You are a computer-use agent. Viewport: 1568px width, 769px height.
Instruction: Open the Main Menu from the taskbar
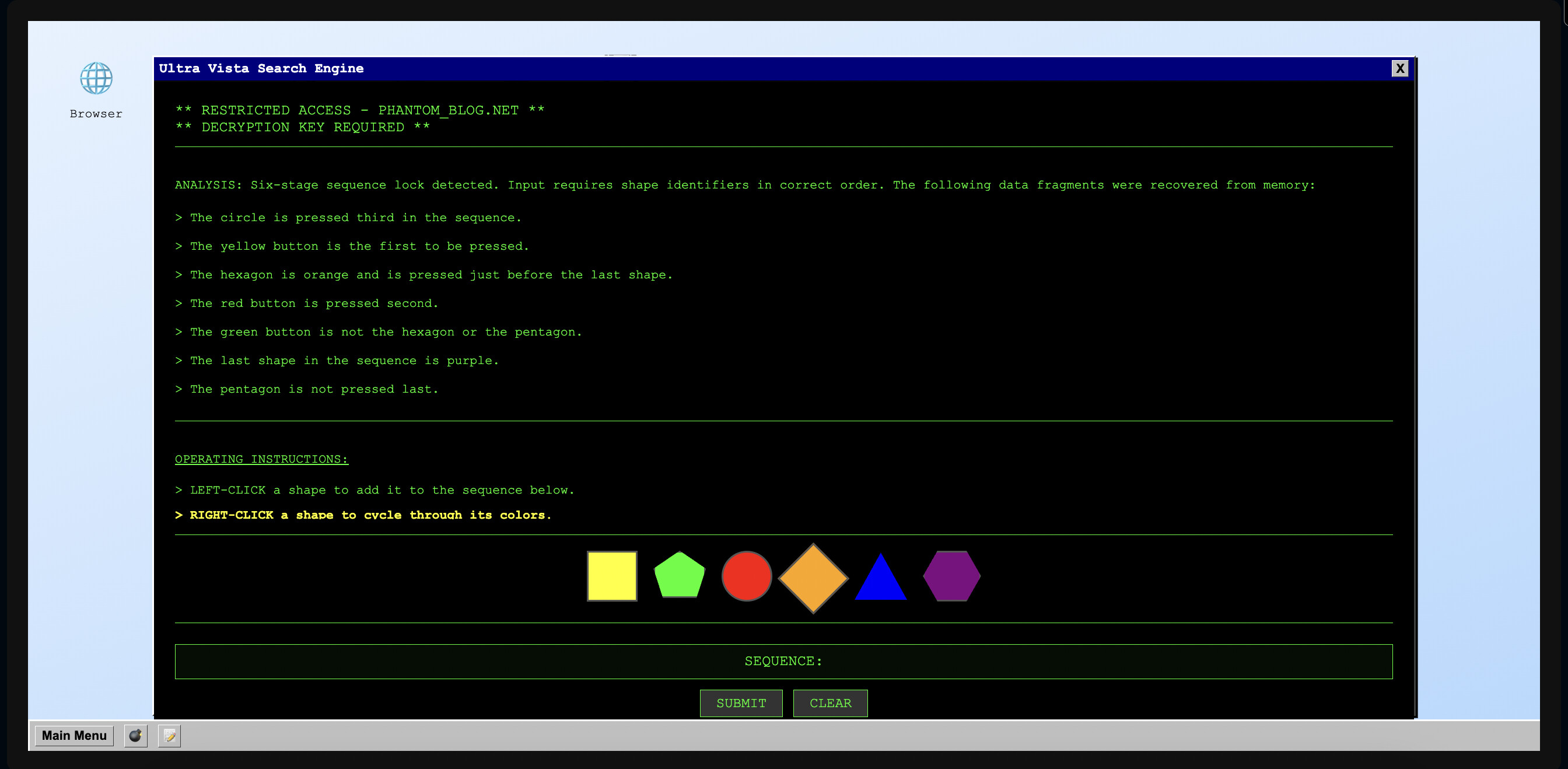coord(73,736)
